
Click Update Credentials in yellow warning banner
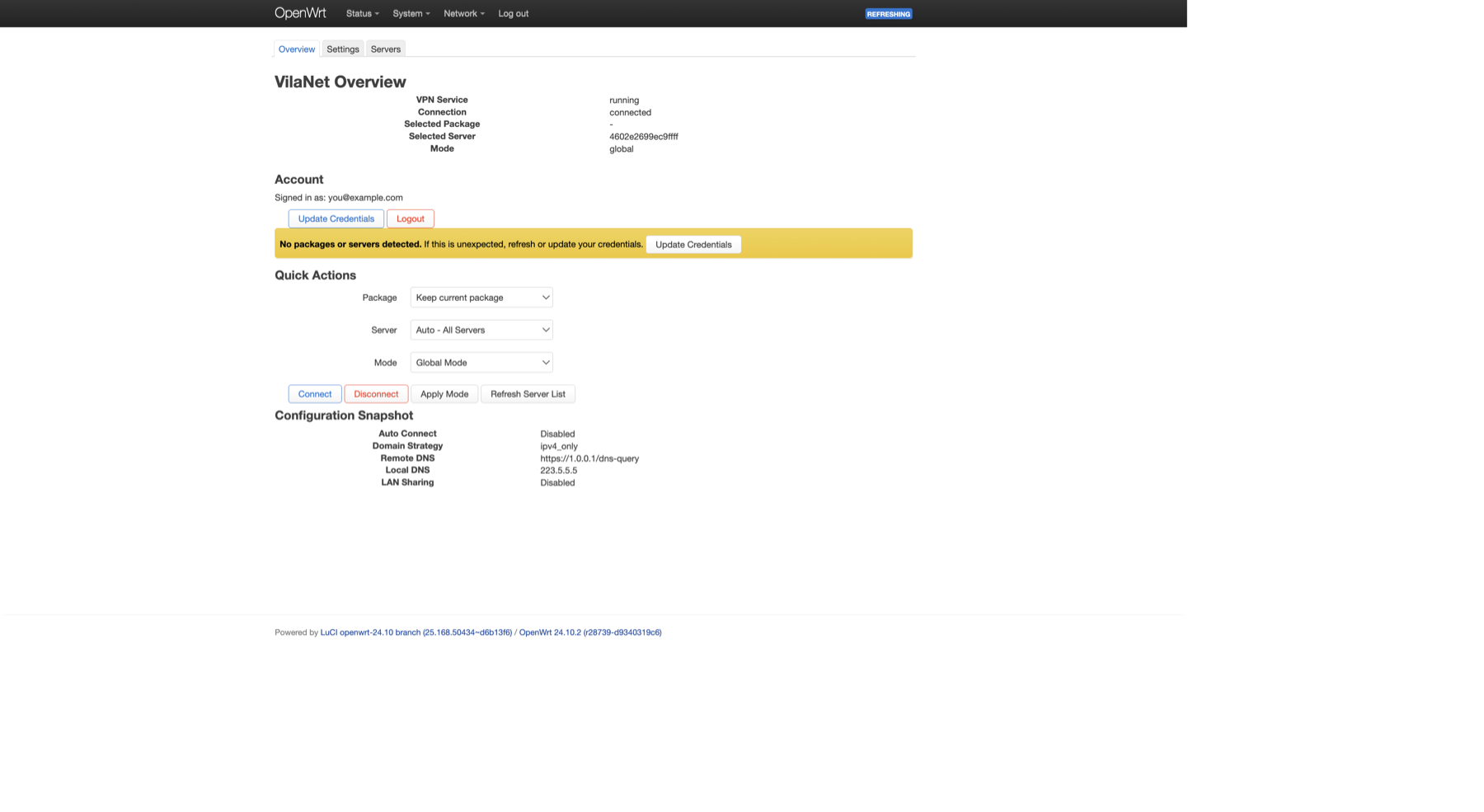click(x=693, y=244)
